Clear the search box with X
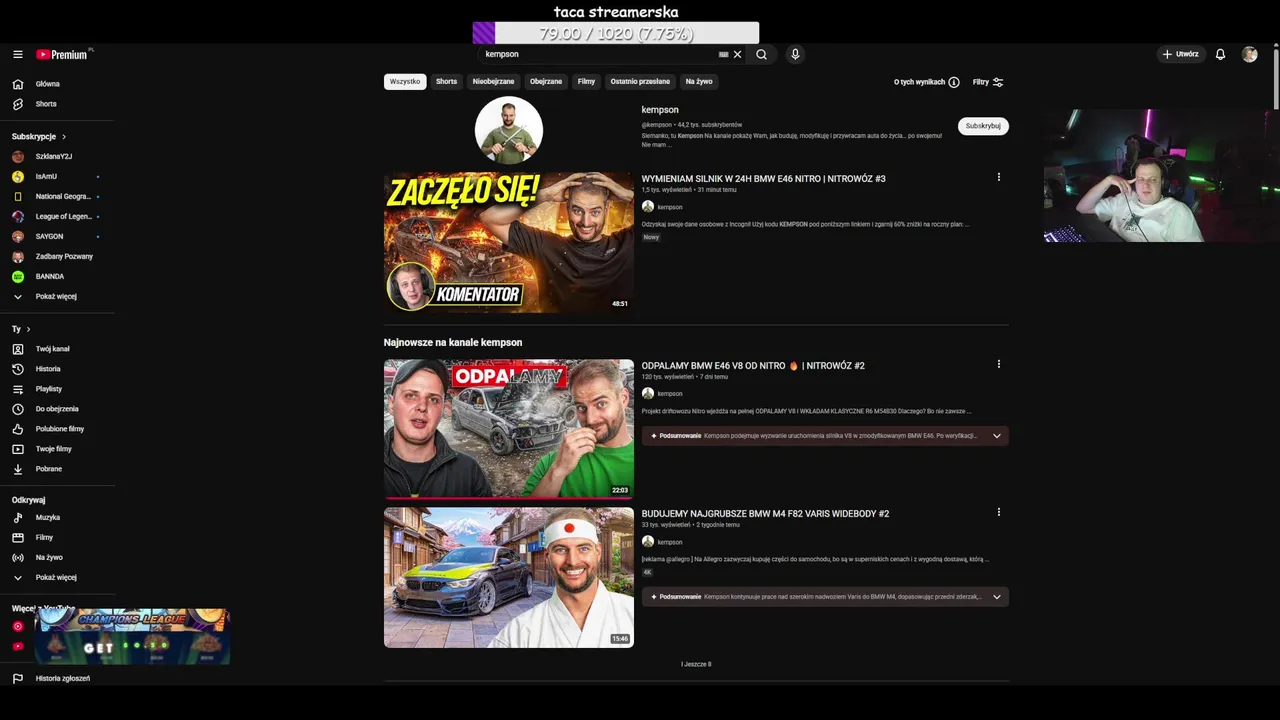The width and height of the screenshot is (1280, 720). coord(738,54)
